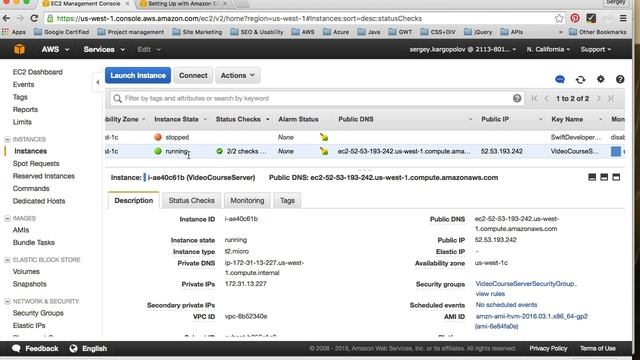
Task: Open the Chrome hamburger menu
Action: point(623,18)
